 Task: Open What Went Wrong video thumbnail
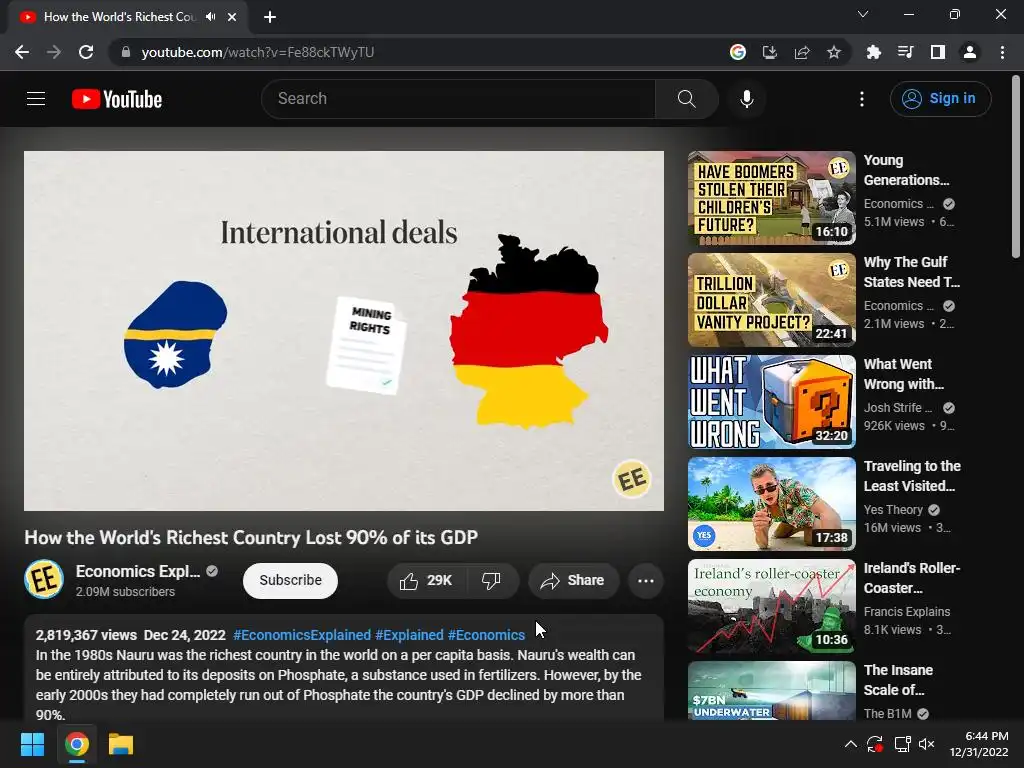(x=771, y=402)
